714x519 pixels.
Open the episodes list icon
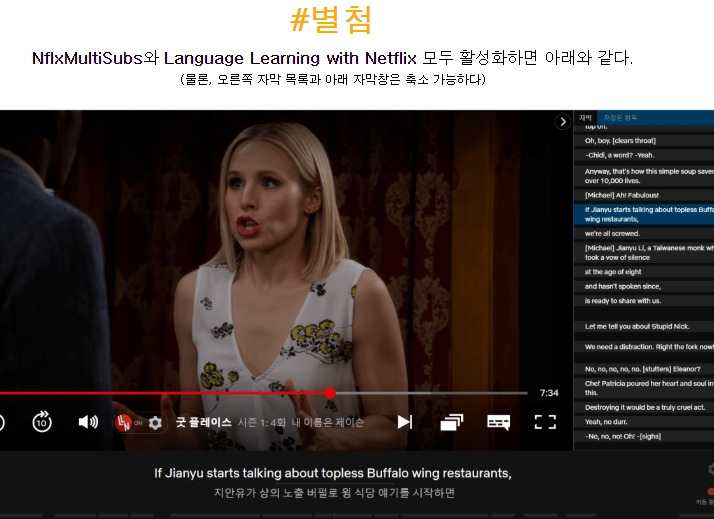coord(452,422)
